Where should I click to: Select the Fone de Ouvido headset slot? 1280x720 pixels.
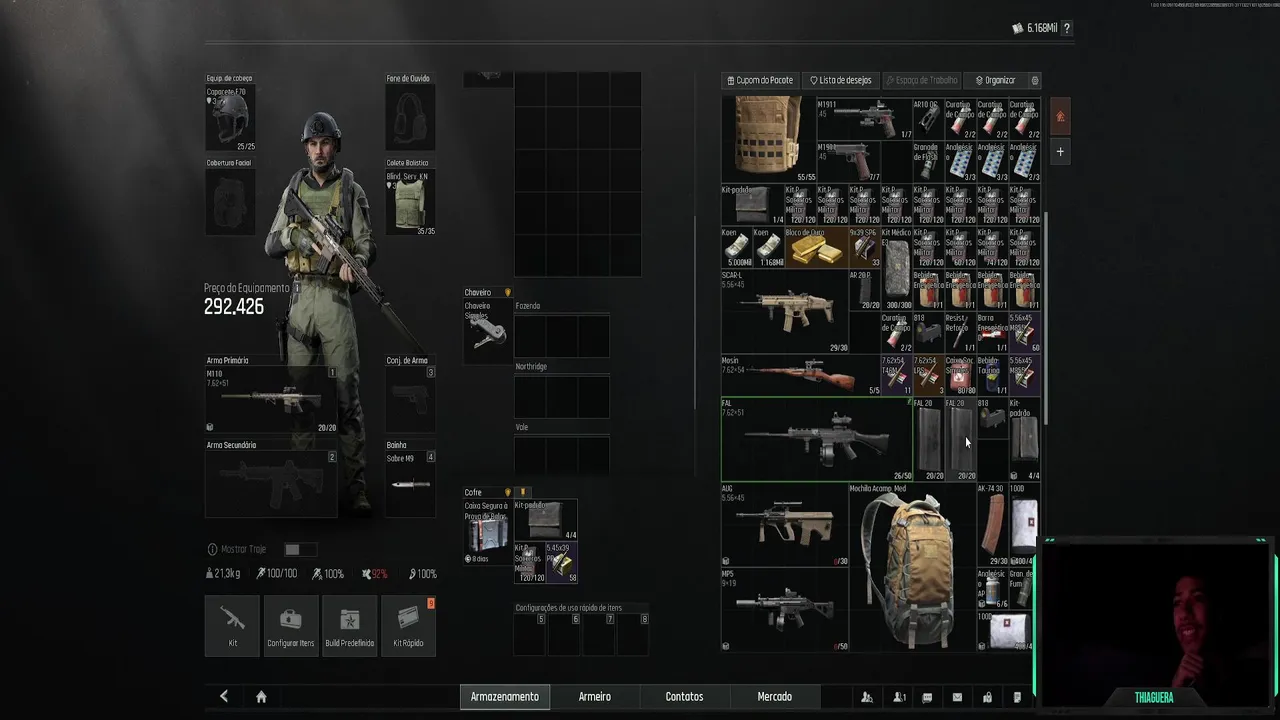[410, 117]
